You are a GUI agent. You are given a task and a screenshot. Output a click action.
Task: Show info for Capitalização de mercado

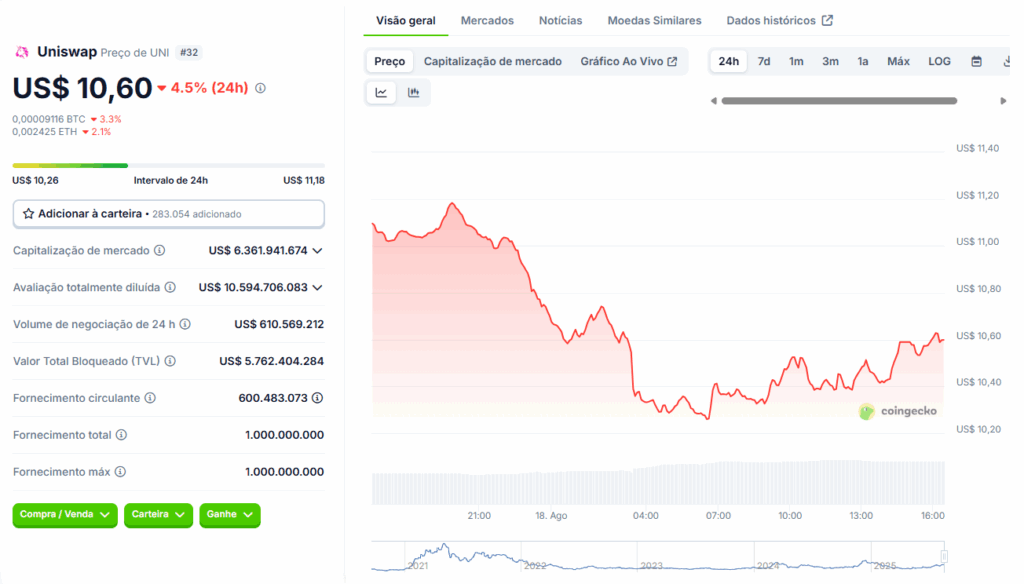pyautogui.click(x=159, y=250)
